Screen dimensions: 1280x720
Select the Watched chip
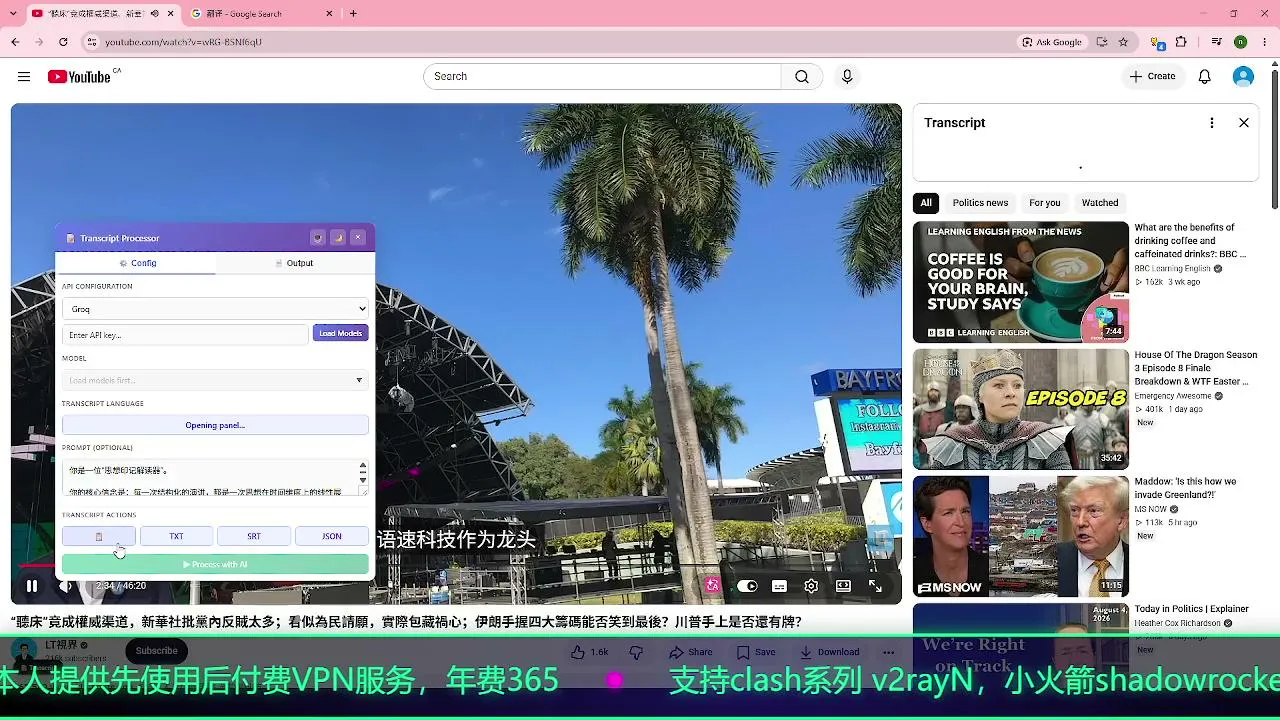(x=1100, y=203)
